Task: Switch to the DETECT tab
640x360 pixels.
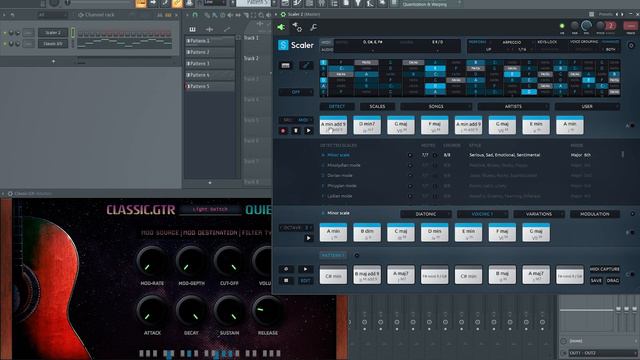Action: point(337,107)
